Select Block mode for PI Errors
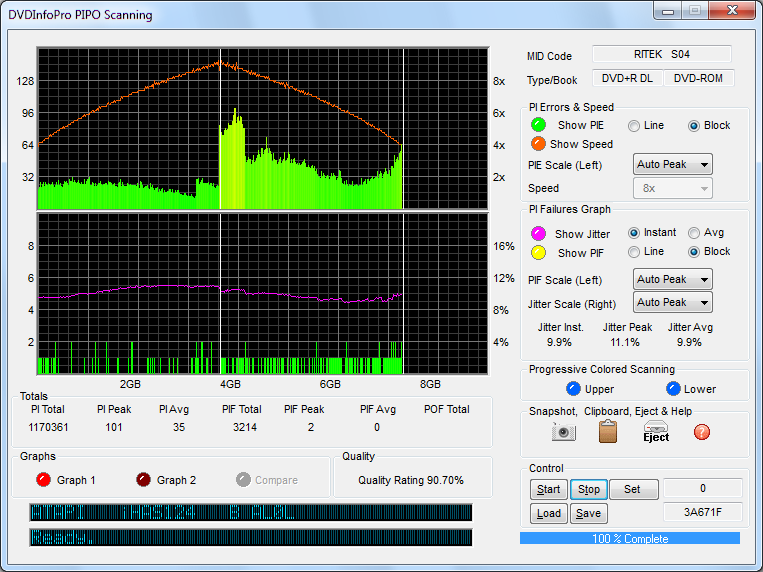Screen dimensions: 763x572 pos(694,126)
